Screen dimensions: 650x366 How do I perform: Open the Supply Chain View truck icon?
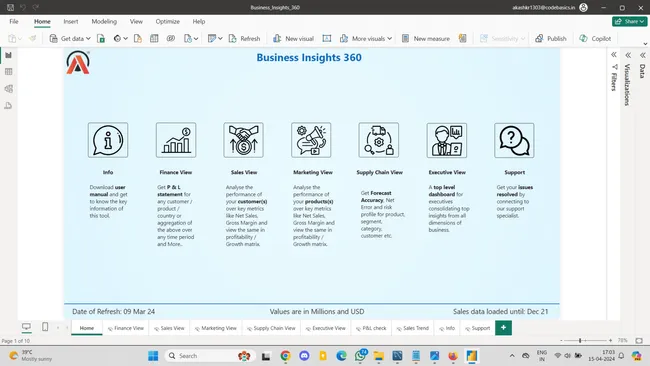click(x=378, y=140)
